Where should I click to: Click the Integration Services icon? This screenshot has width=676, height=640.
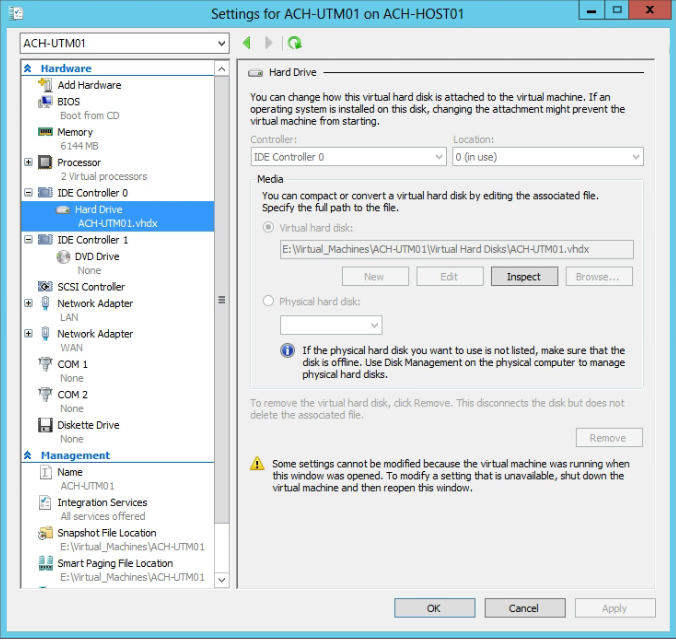click(x=45, y=502)
